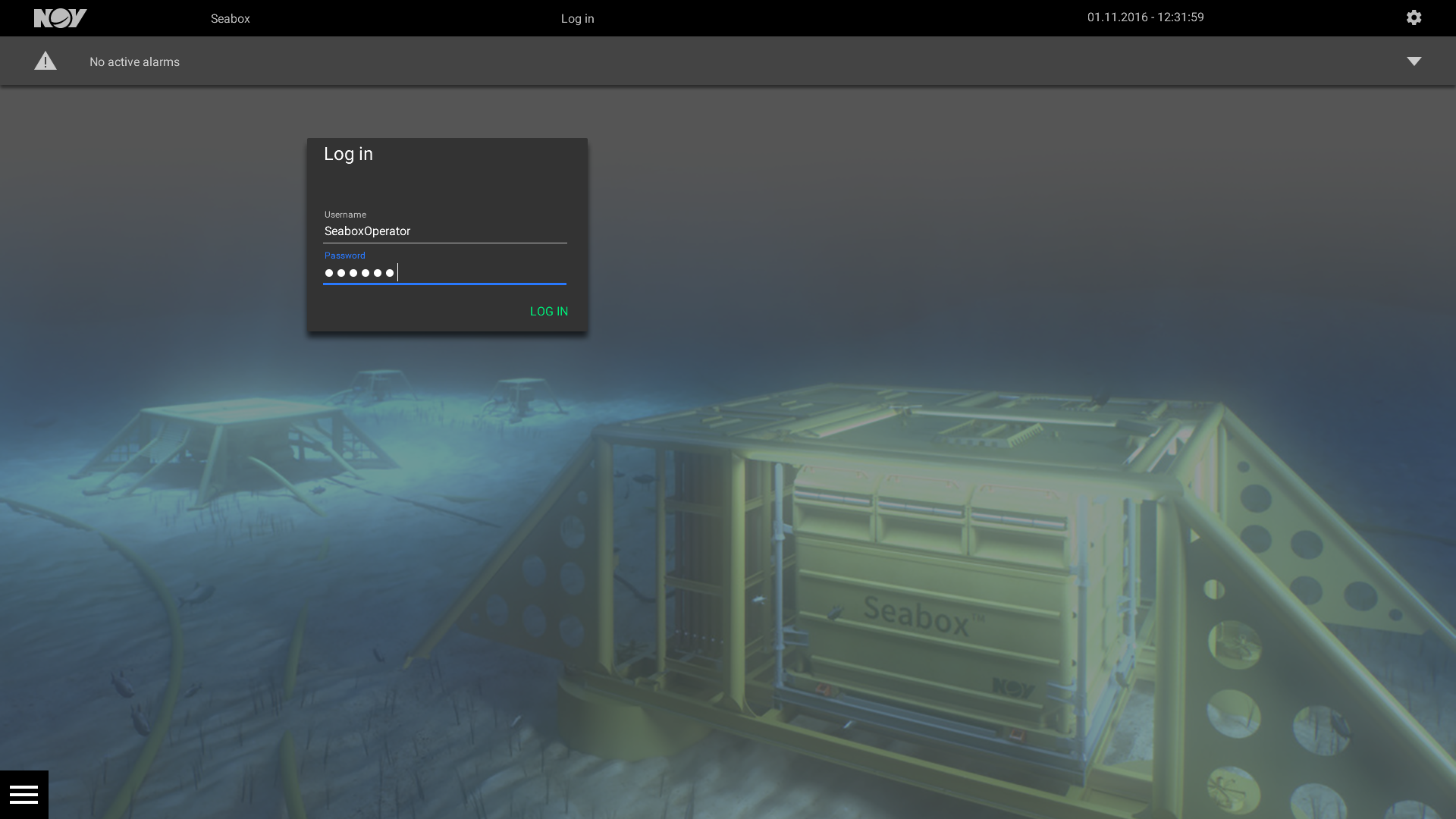Click the NOV logo in top bar
Screen dimensions: 1456x819
[61, 18]
